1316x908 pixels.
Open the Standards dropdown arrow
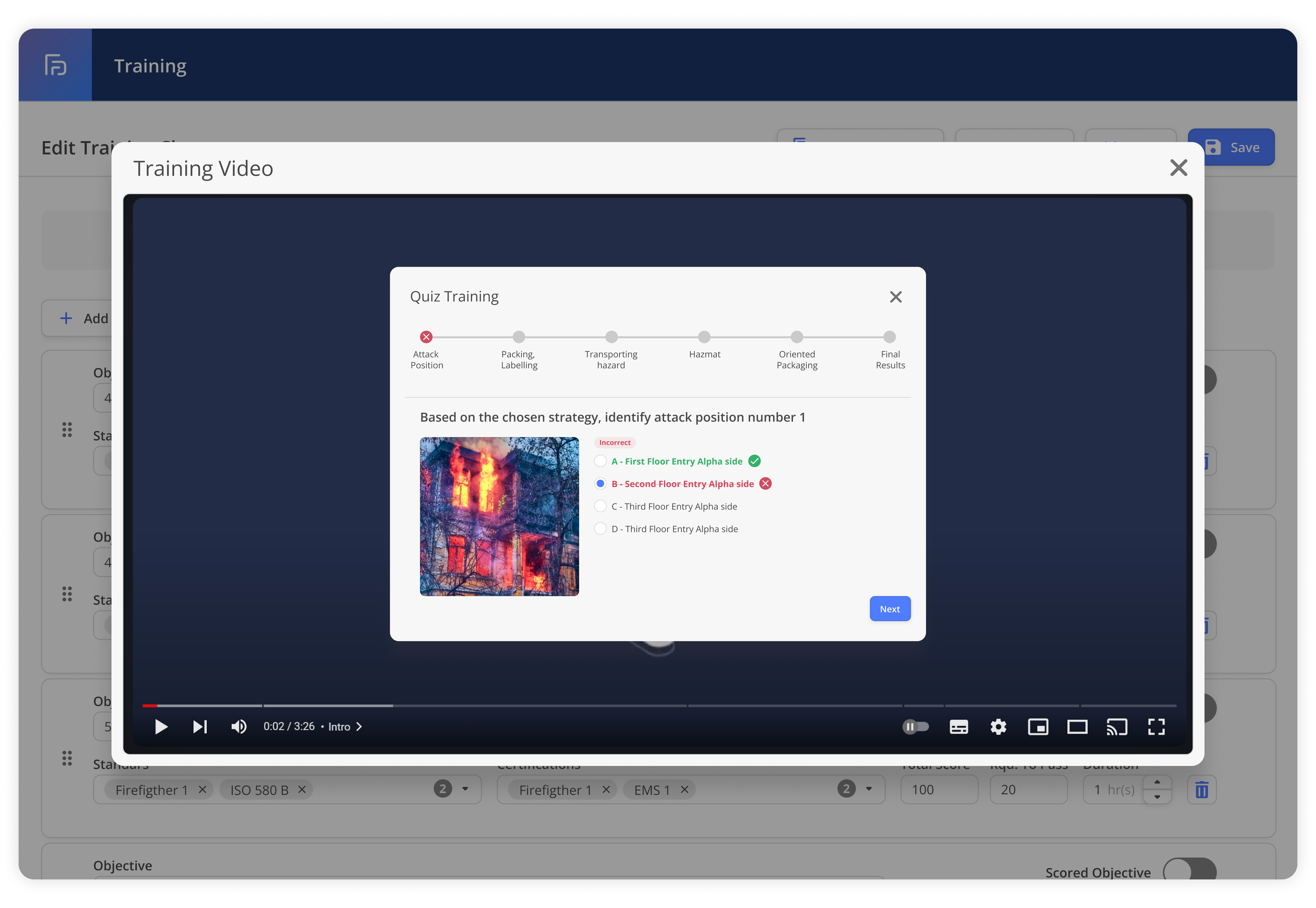[465, 789]
